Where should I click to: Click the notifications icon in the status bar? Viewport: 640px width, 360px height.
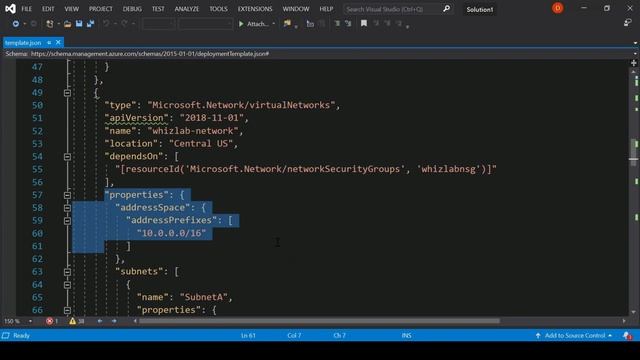tap(627, 336)
